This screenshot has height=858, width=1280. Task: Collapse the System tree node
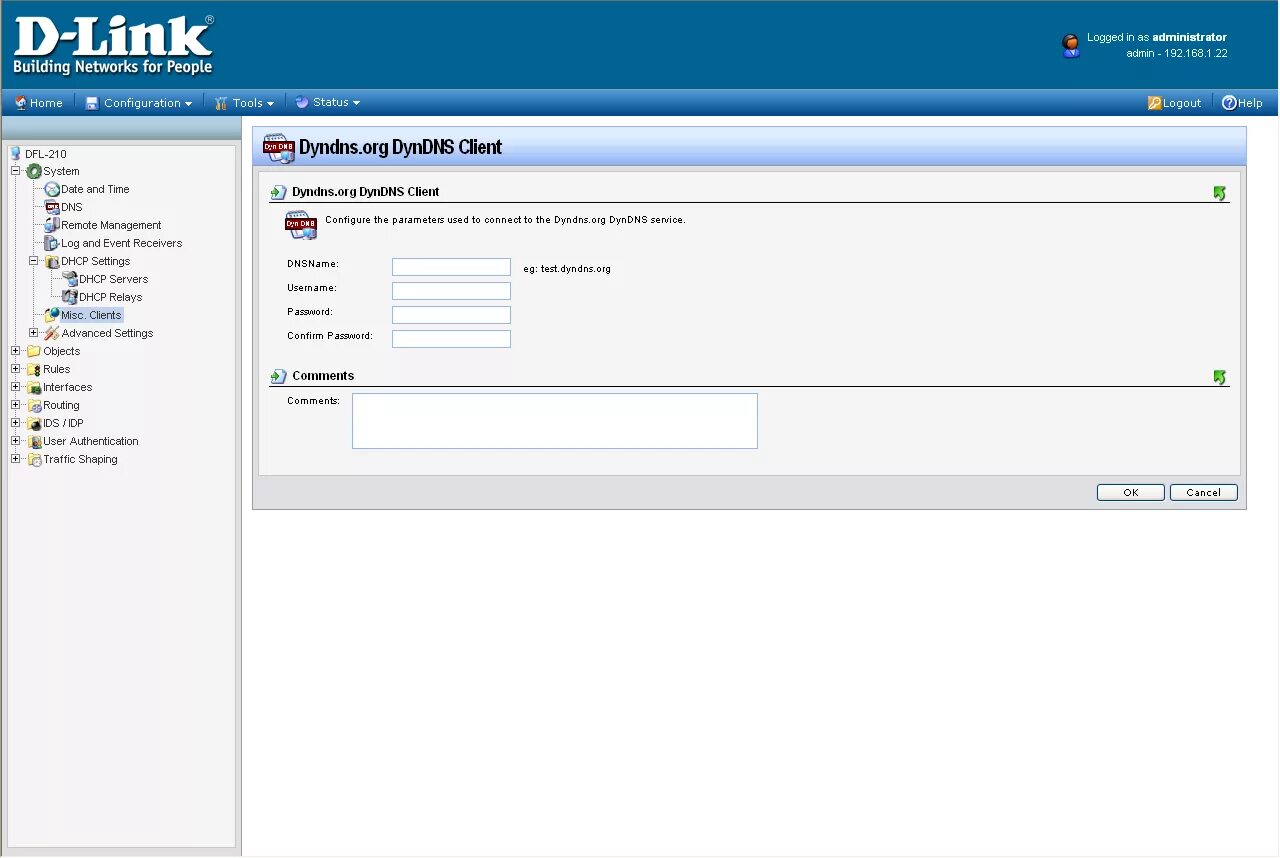coord(15,171)
